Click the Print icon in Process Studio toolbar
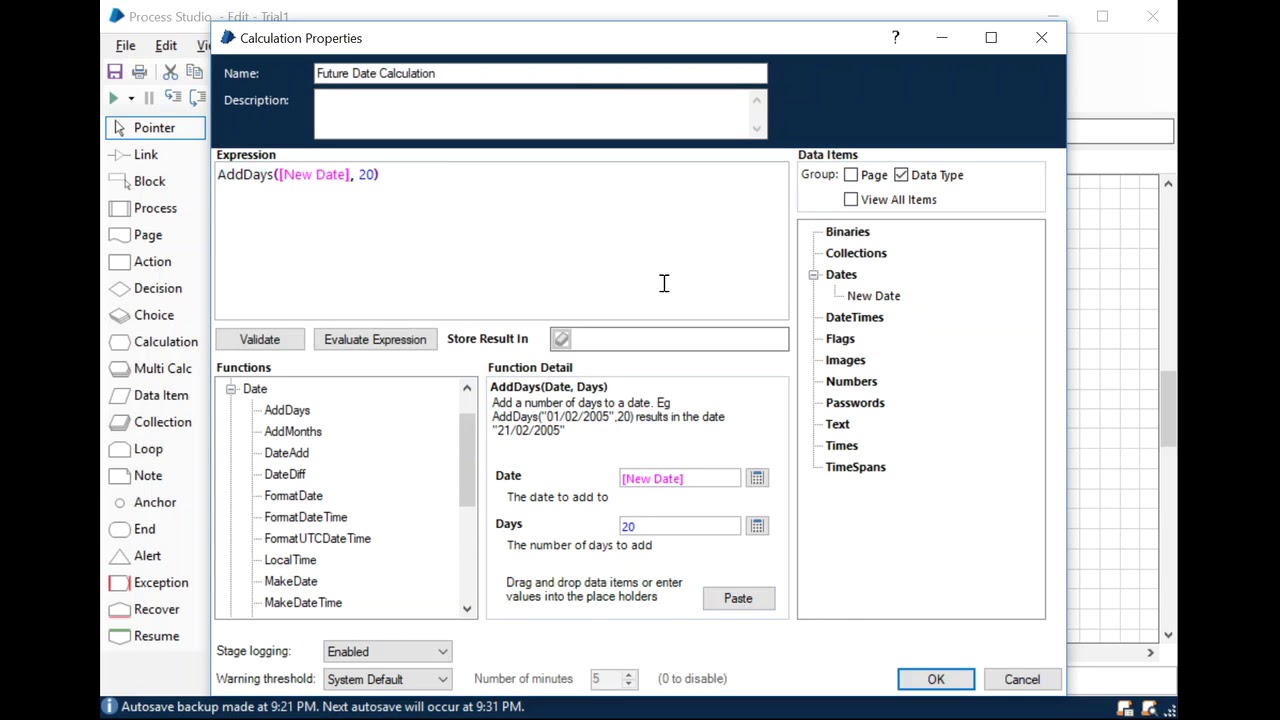The image size is (1280, 720). (x=140, y=72)
